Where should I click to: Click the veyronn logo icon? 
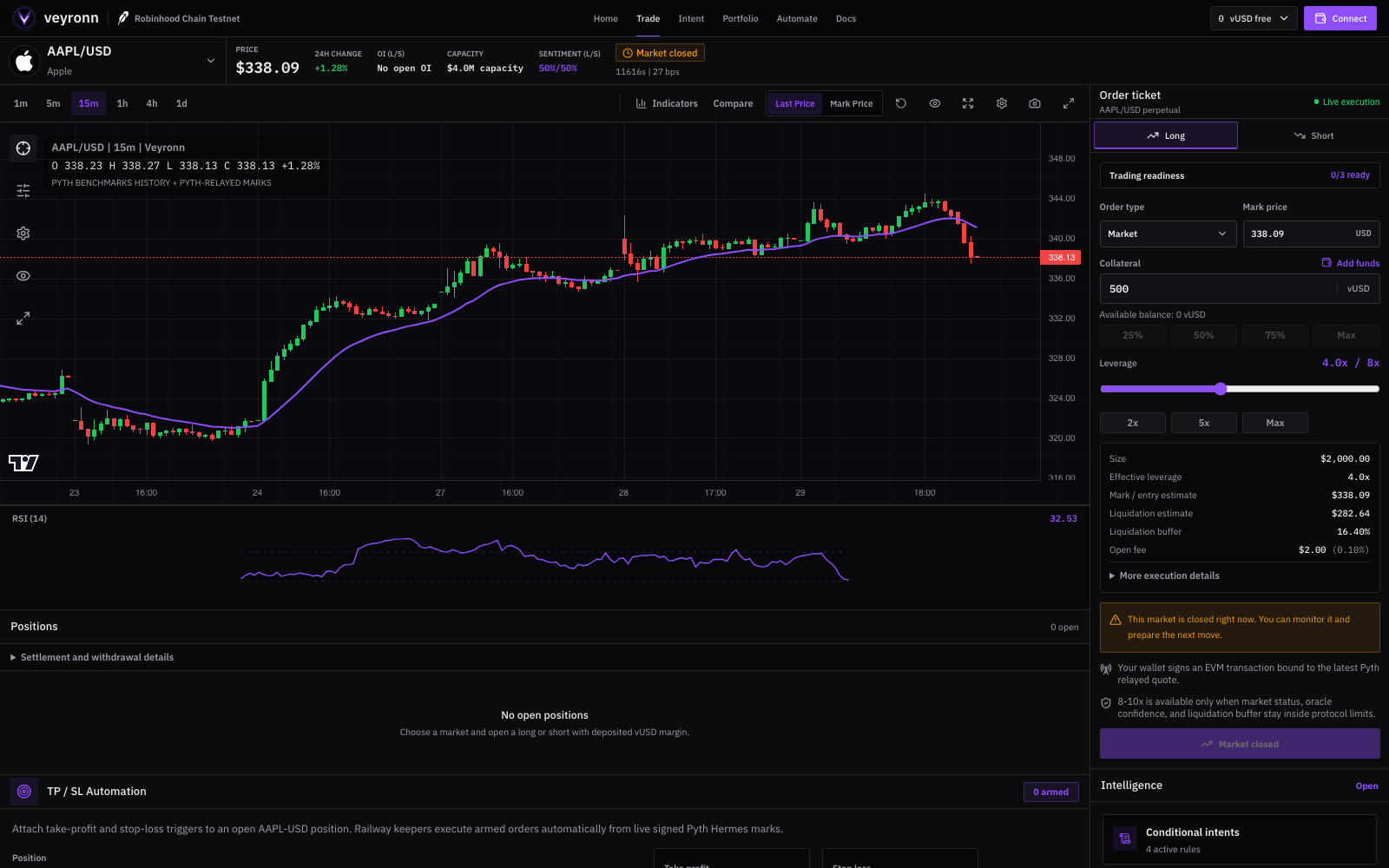pyautogui.click(x=23, y=18)
